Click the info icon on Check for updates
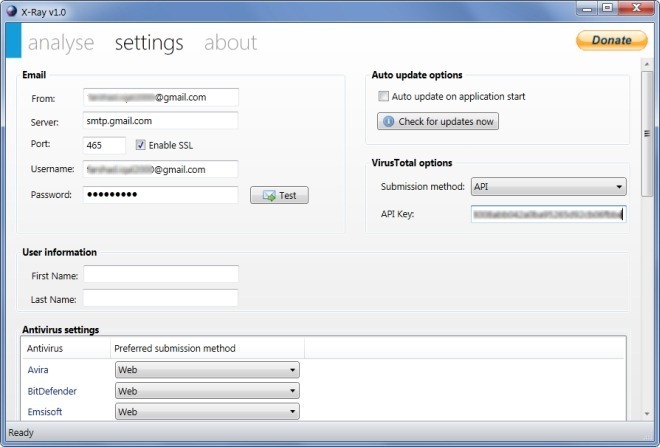The height and width of the screenshot is (447, 660). pyautogui.click(x=389, y=122)
